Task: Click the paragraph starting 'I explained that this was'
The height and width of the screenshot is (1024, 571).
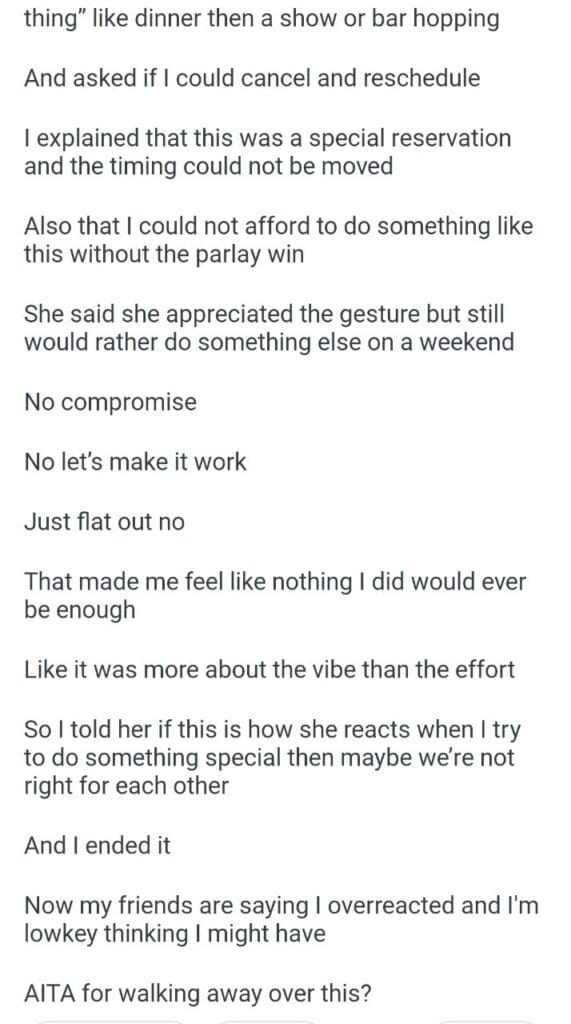Action: point(268,152)
